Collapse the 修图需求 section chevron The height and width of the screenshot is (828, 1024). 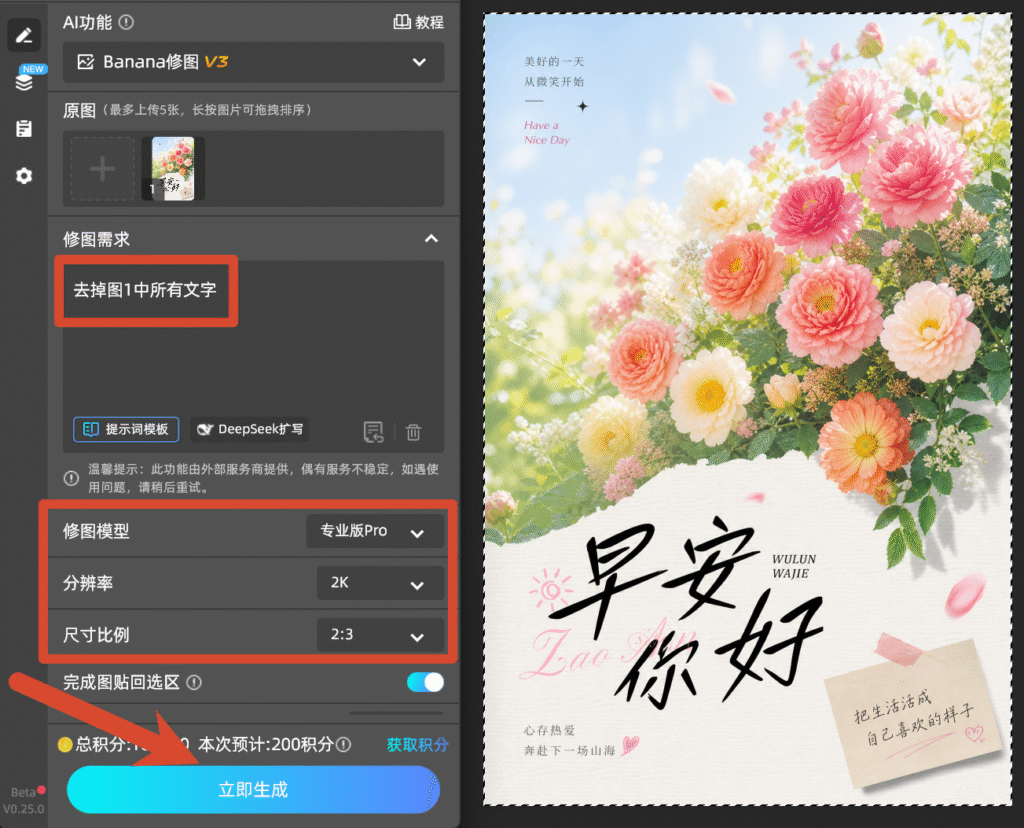[432, 239]
